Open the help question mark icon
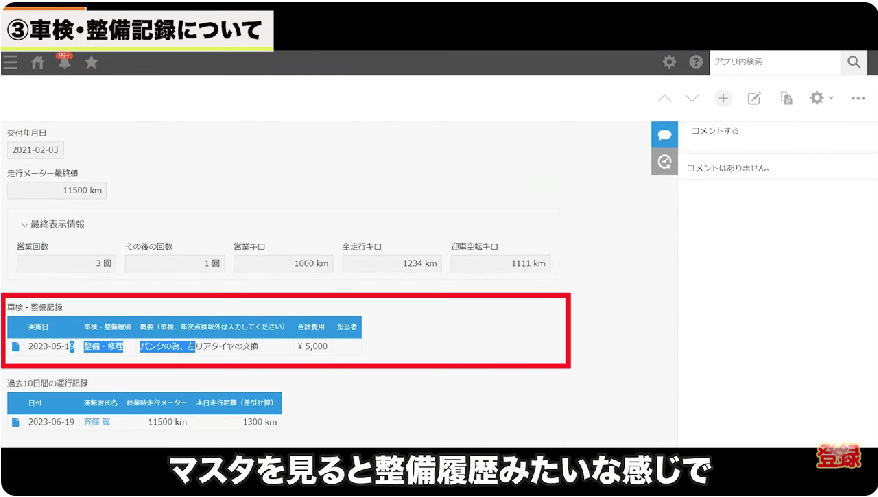 (x=696, y=63)
